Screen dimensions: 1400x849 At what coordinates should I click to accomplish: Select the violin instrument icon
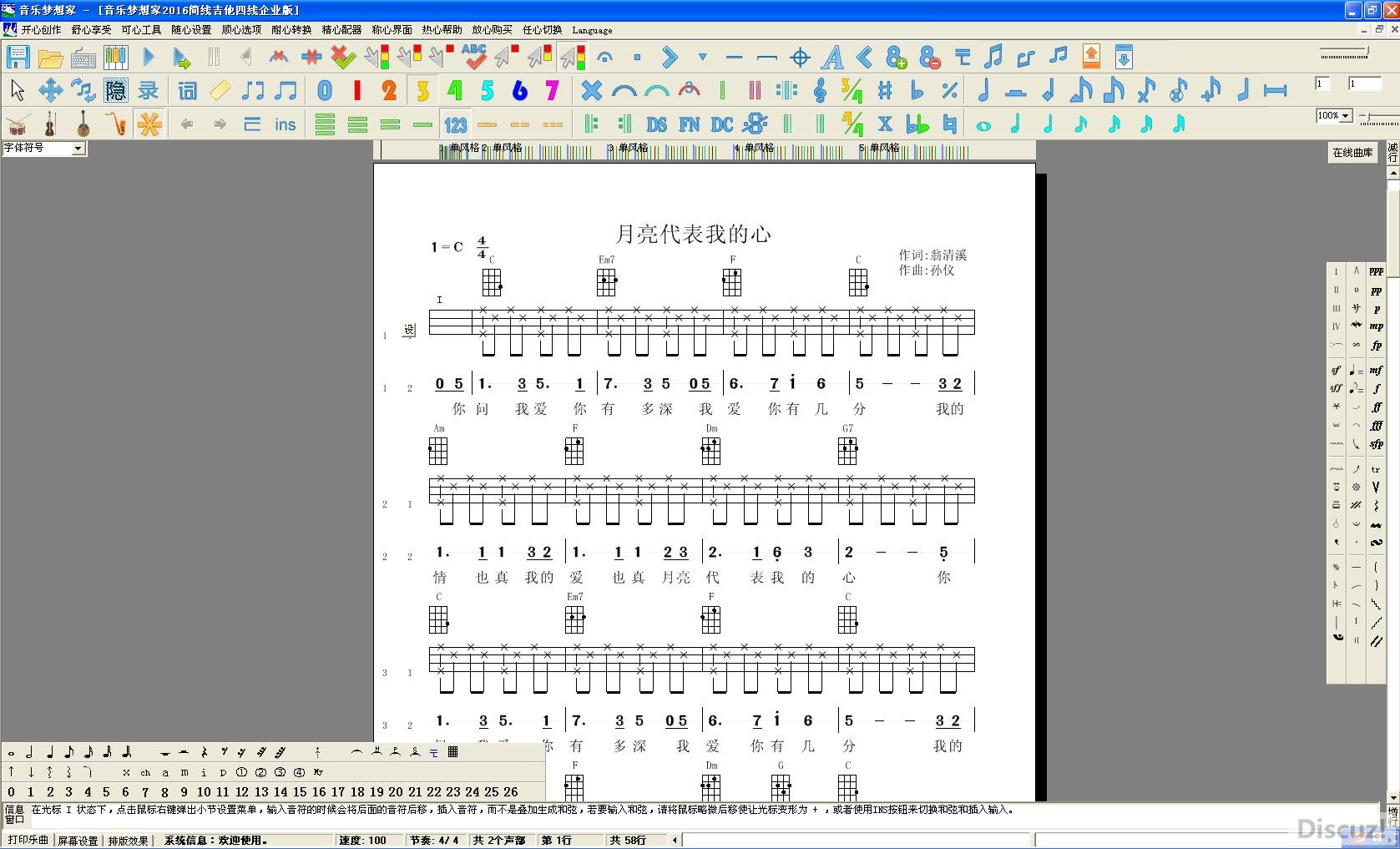click(x=50, y=124)
